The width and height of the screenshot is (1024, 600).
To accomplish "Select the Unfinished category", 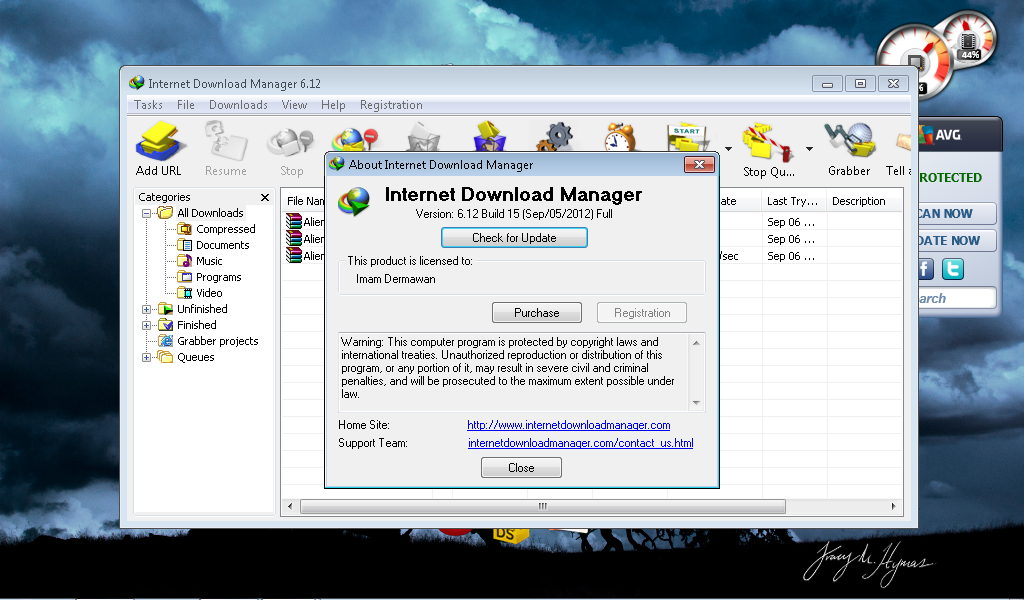I will tap(202, 309).
